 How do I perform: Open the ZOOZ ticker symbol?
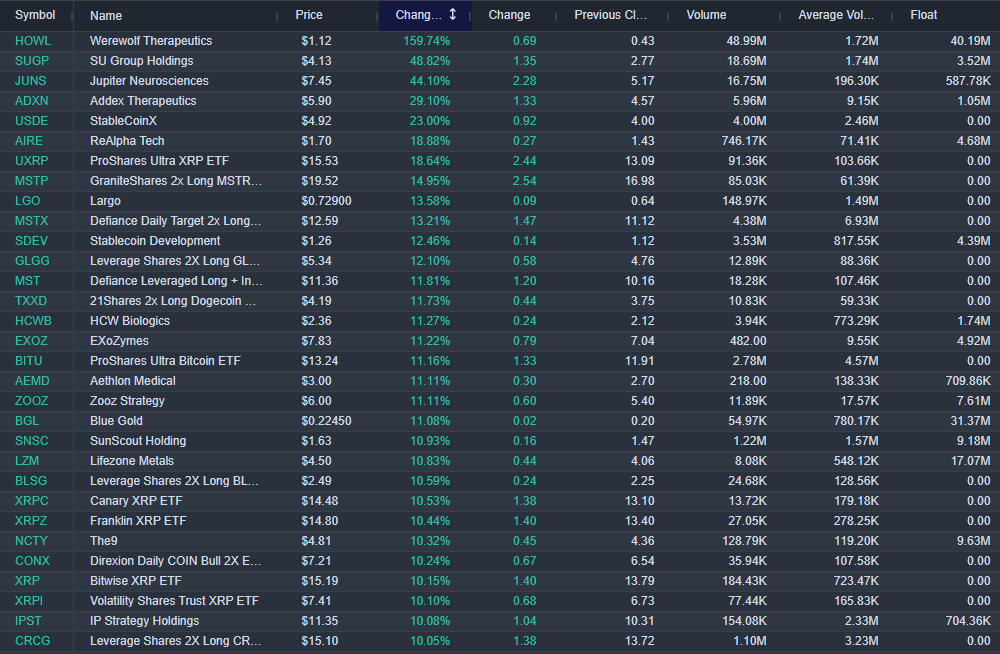31,401
